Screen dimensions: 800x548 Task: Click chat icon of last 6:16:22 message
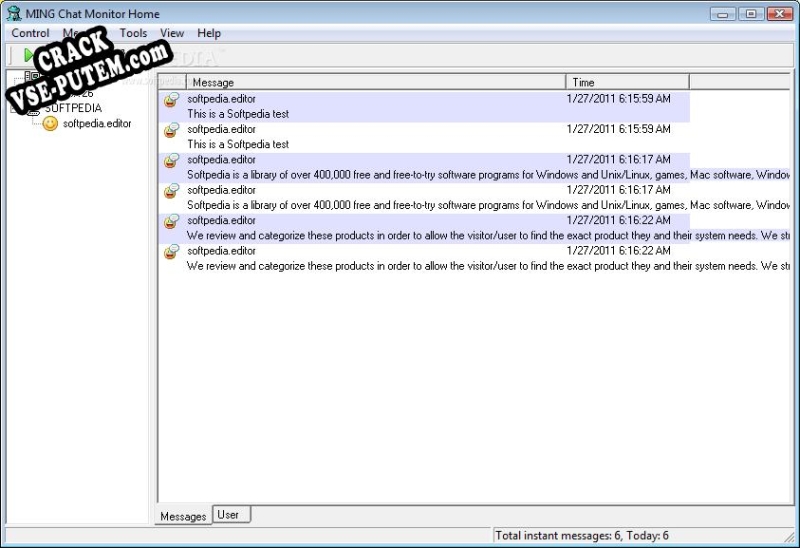pos(171,252)
